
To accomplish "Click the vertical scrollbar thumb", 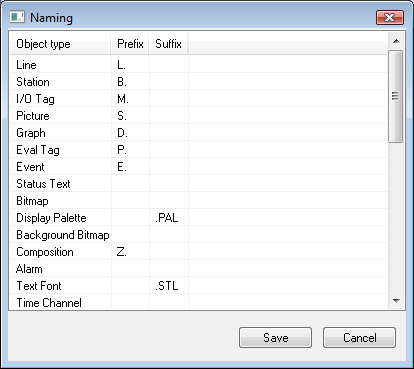I will [396, 96].
